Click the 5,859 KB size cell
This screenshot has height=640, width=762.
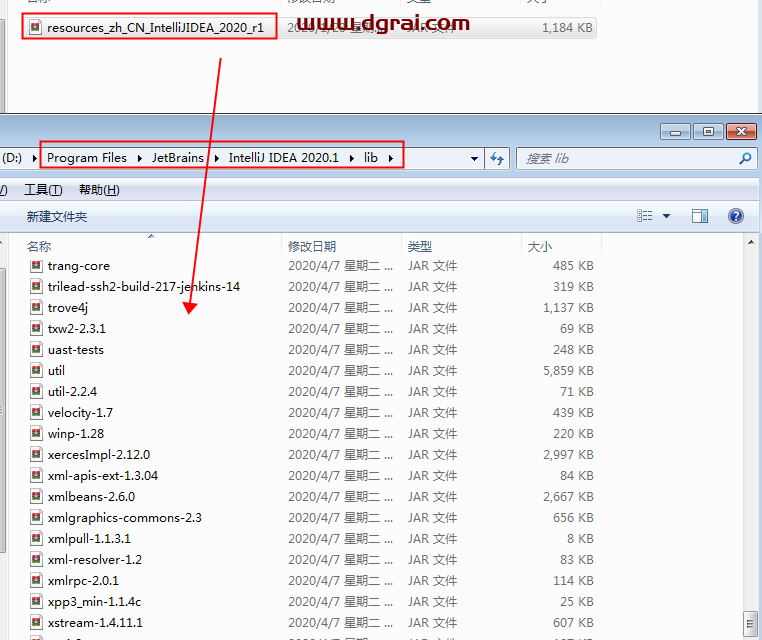[x=568, y=370]
